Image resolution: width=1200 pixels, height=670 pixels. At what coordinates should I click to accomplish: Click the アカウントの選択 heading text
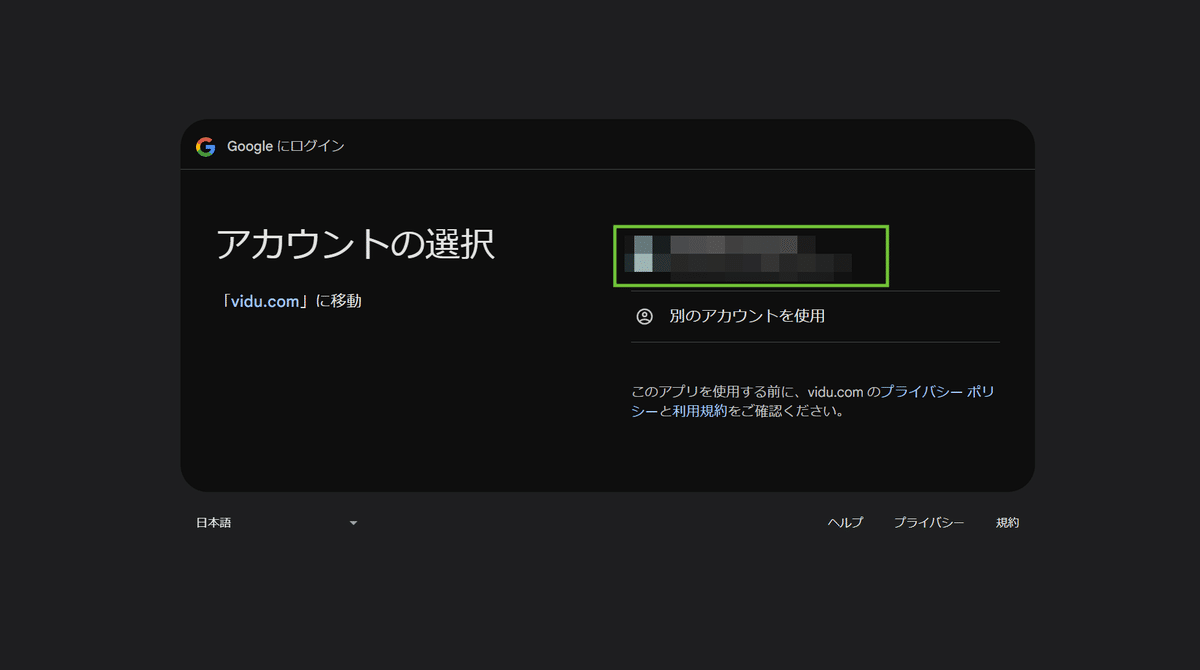click(x=355, y=244)
